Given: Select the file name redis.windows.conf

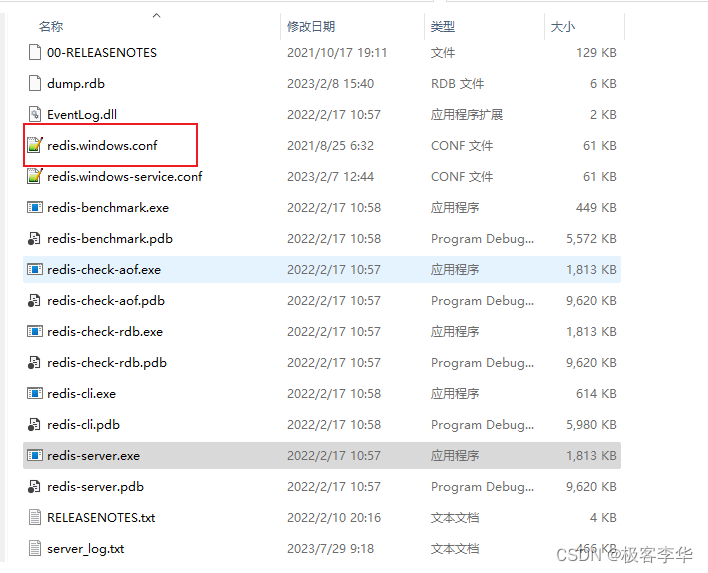Looking at the screenshot, I should coord(102,145).
